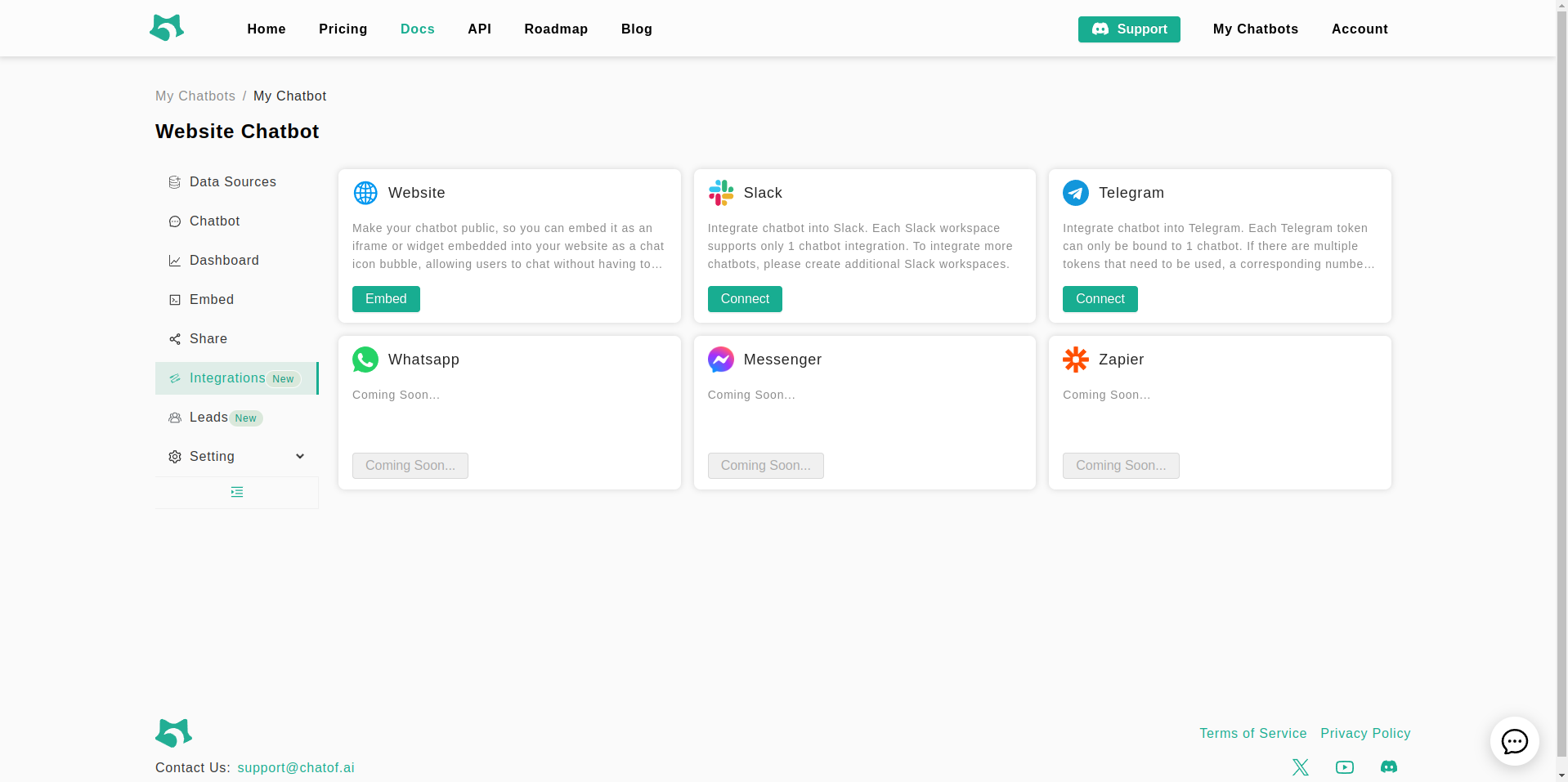Viewport: 1568px width, 782px height.
Task: Click the Leads people icon
Action: tap(174, 418)
